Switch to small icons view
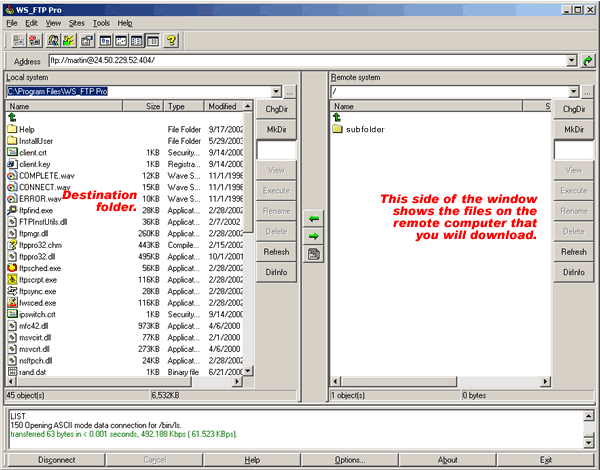Screen dimensions: 600x470 tap(121, 41)
